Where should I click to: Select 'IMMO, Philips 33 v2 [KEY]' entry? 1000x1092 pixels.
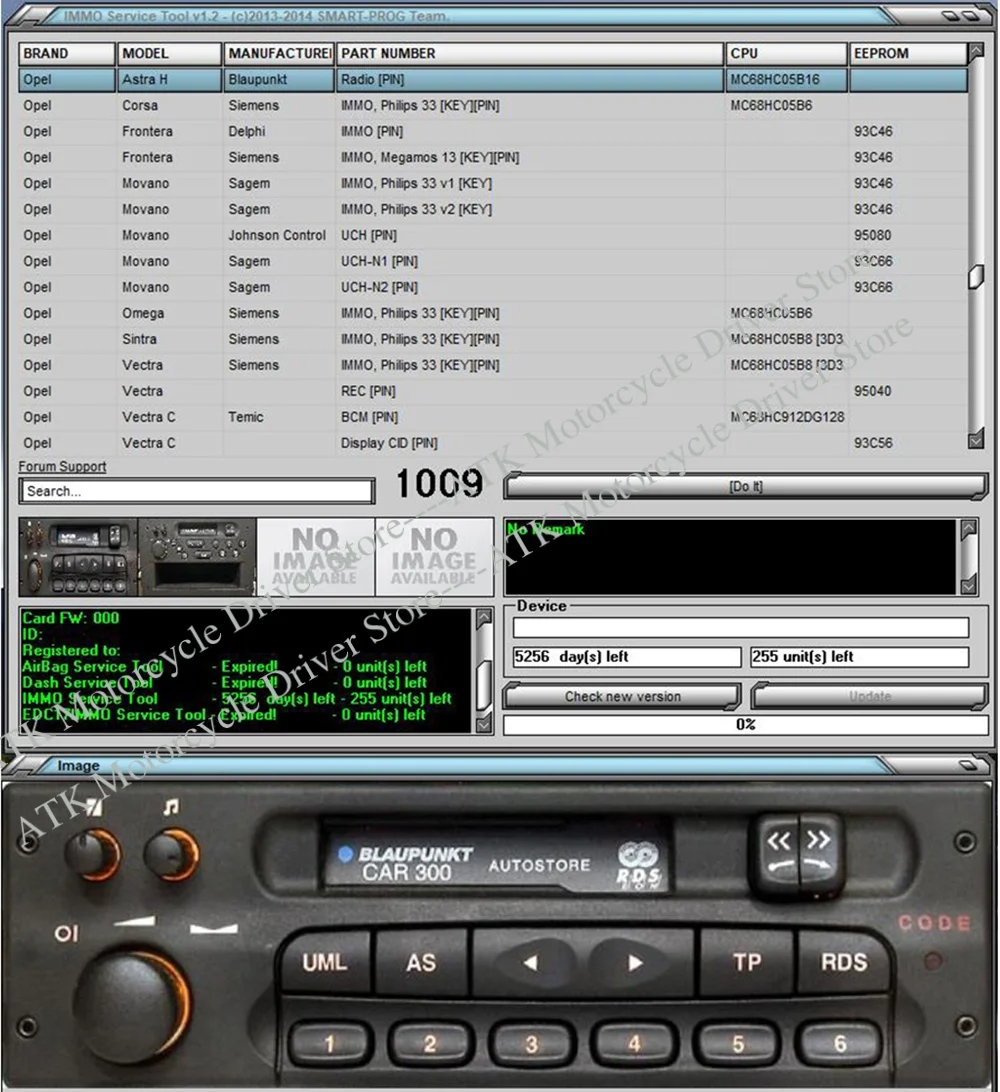click(x=416, y=210)
